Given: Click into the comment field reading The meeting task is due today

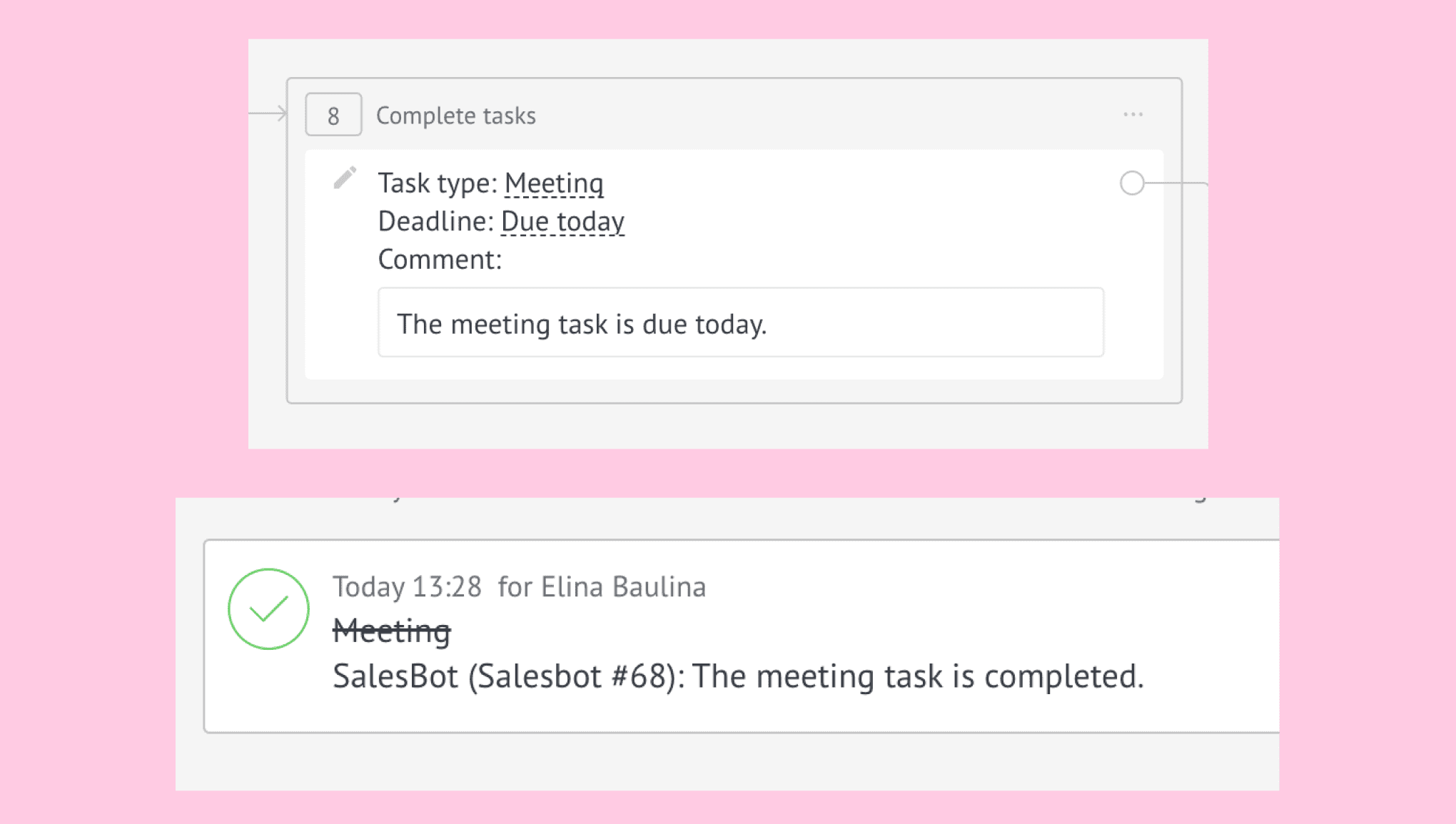Looking at the screenshot, I should pos(741,322).
